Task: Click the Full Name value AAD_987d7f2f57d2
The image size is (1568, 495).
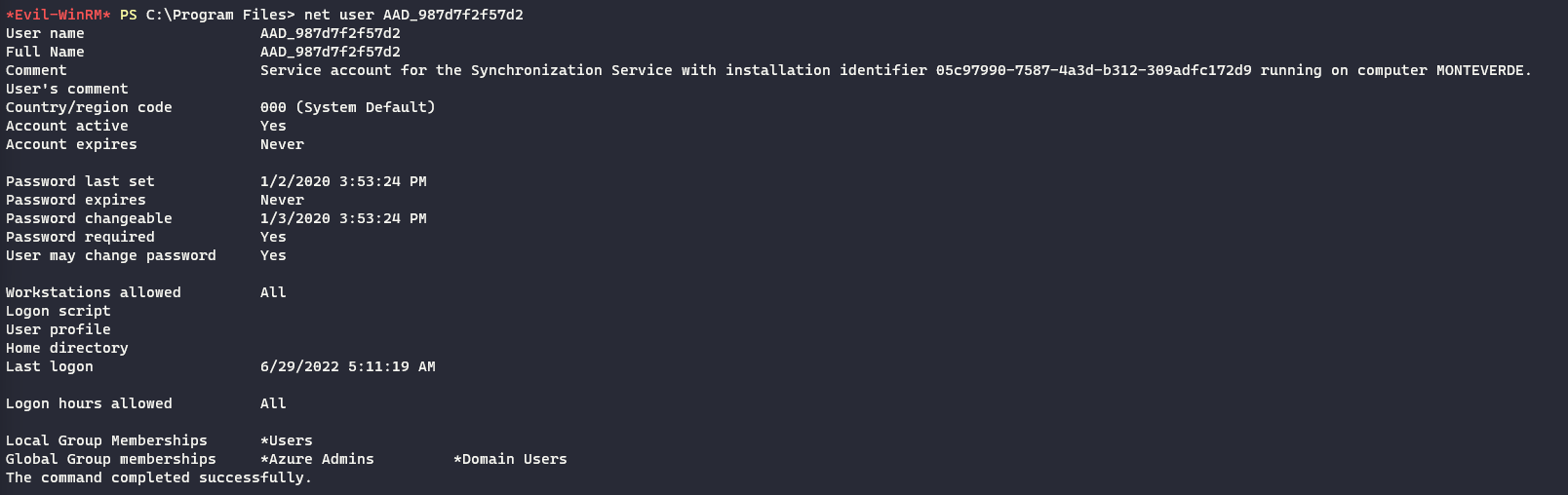Action: (x=330, y=52)
